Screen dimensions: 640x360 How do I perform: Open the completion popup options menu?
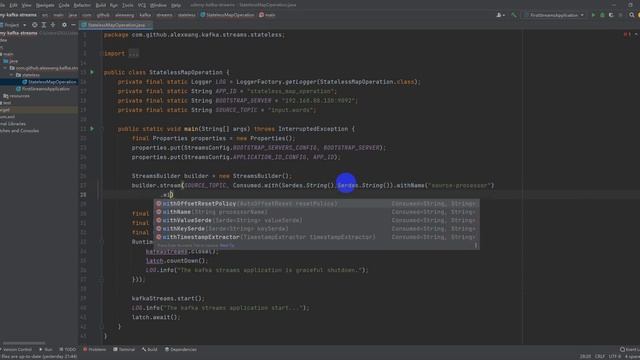[476, 246]
